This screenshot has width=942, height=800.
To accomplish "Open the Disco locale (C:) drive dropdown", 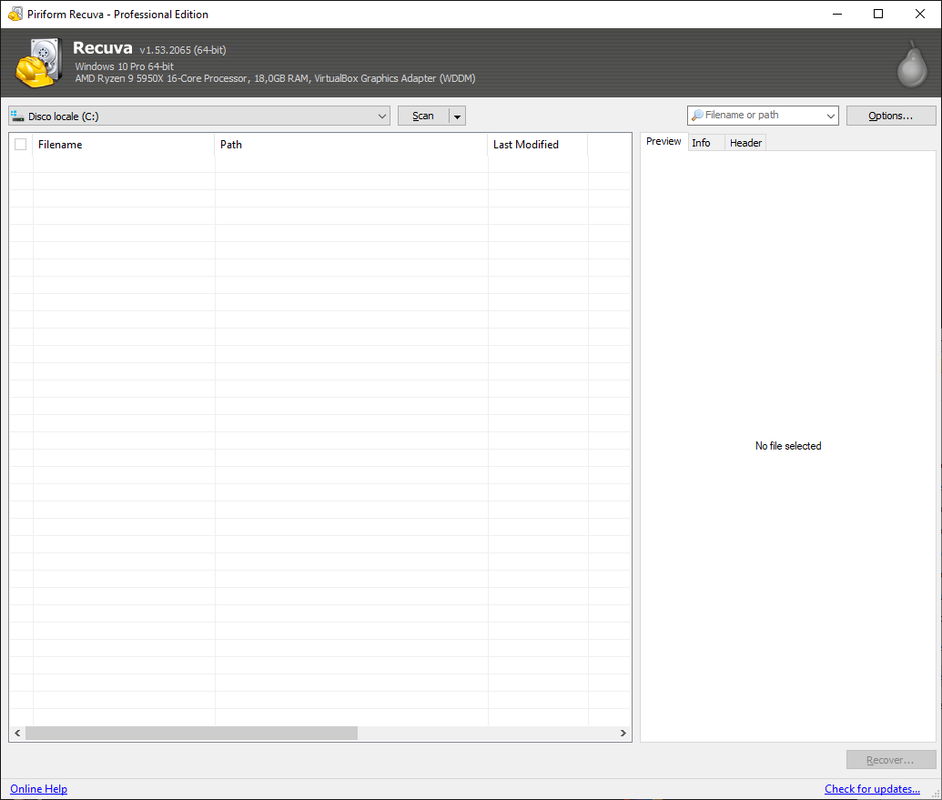I will click(199, 116).
